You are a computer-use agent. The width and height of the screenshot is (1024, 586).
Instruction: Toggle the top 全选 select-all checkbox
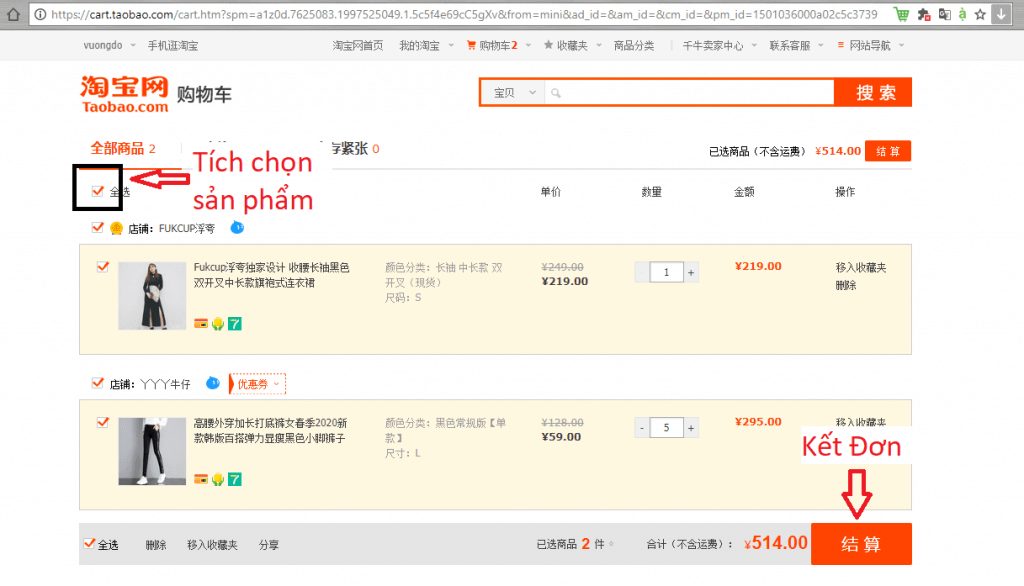coord(98,191)
